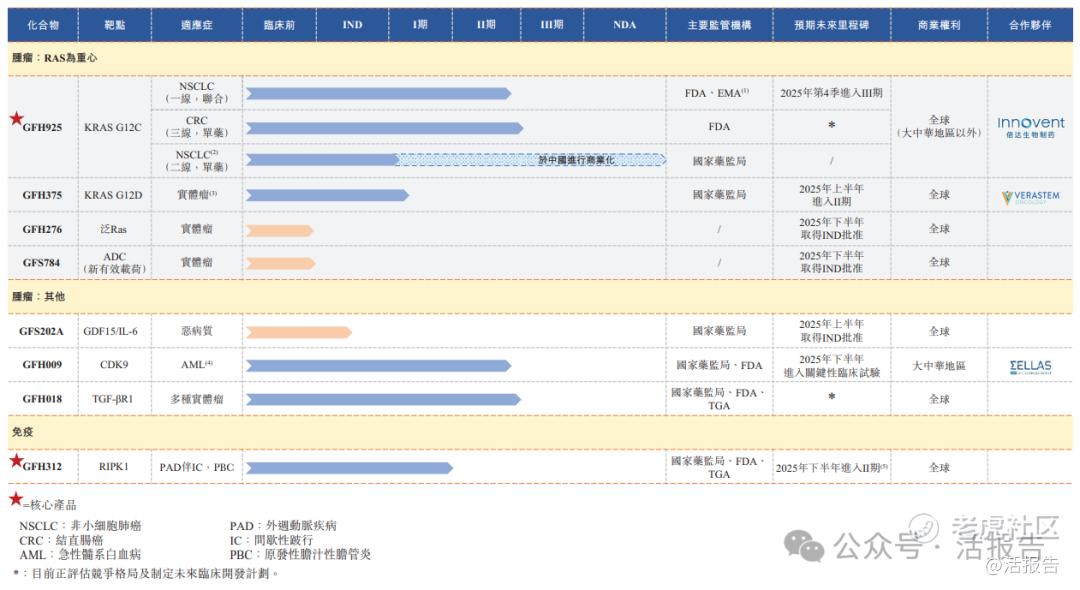Image resolution: width=1080 pixels, height=590 pixels.
Task: Click the 進入關鍵性臨床試驗 milestone cell
Action: point(831,366)
